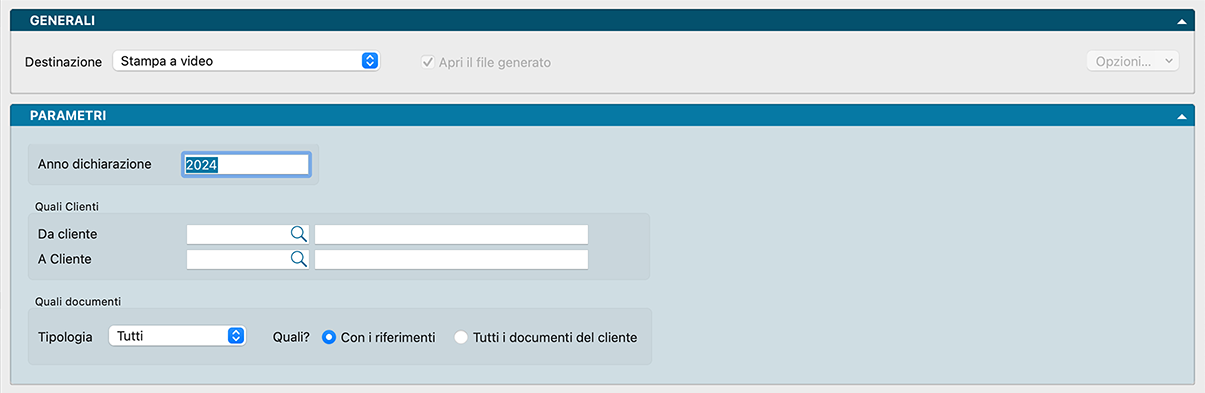Image resolution: width=1205 pixels, height=393 pixels.
Task: Click the A Cliente search magnifier icon
Action: 298,259
